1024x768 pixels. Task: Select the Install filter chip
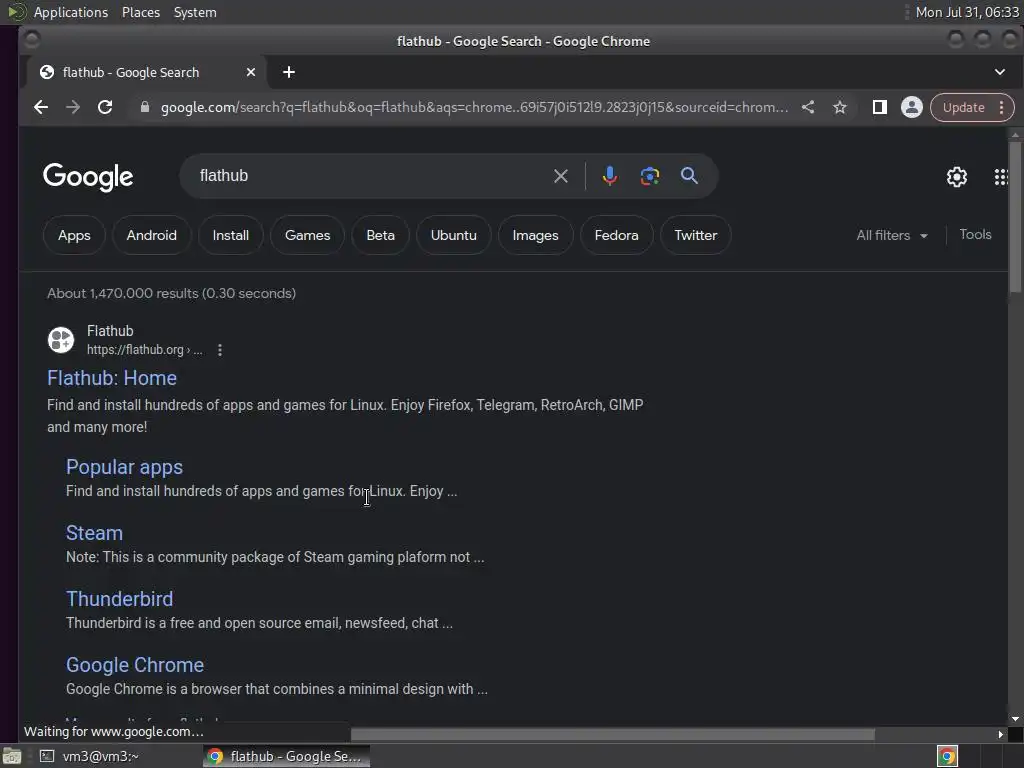pos(231,235)
